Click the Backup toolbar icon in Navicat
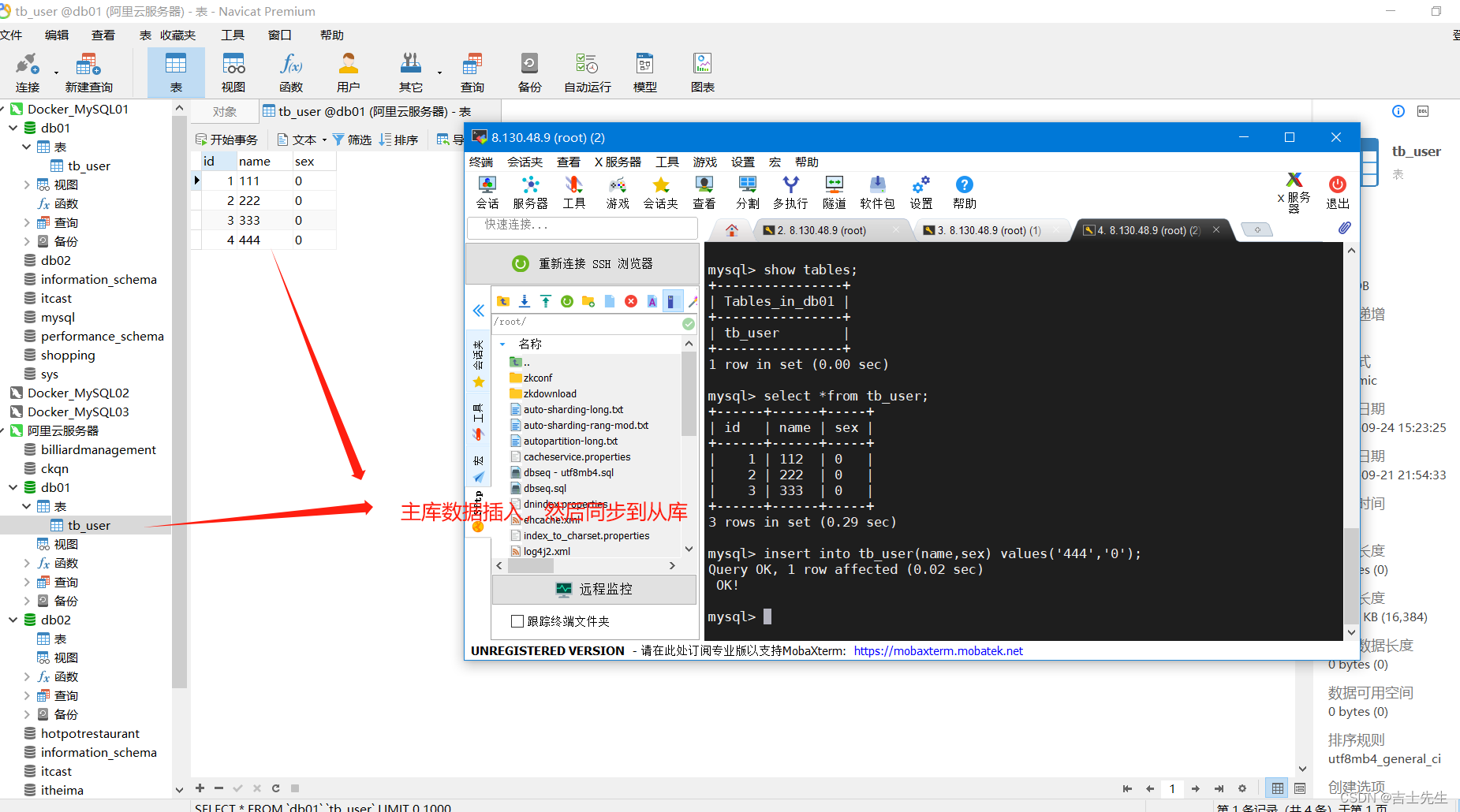This screenshot has height=812, width=1460. pos(529,72)
